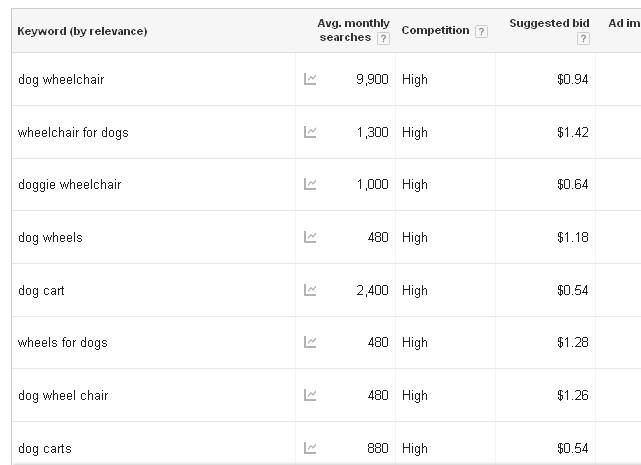
Task: Click trend chart icon for dog wheels
Action: (x=310, y=237)
